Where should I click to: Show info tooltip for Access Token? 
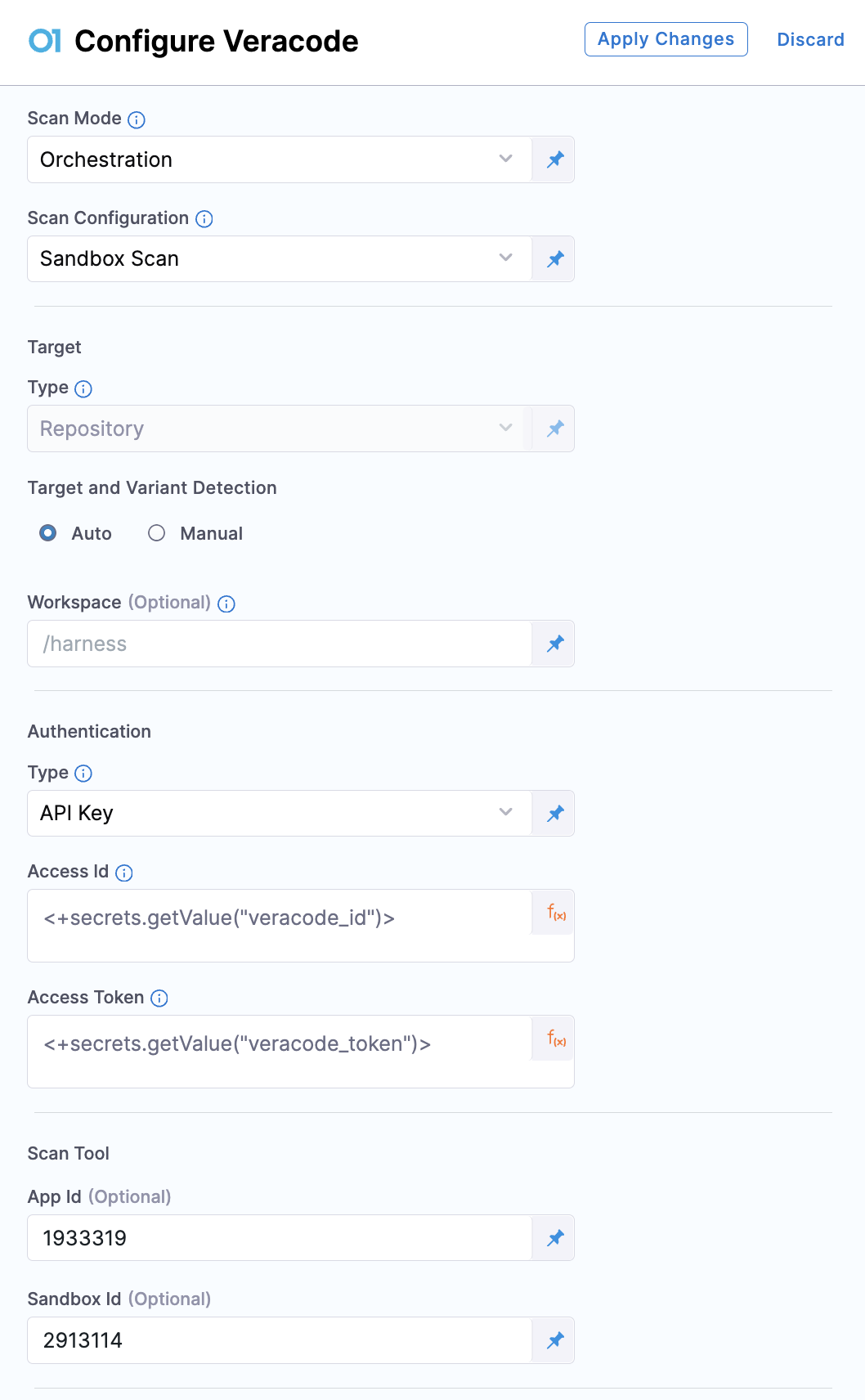pyautogui.click(x=159, y=998)
